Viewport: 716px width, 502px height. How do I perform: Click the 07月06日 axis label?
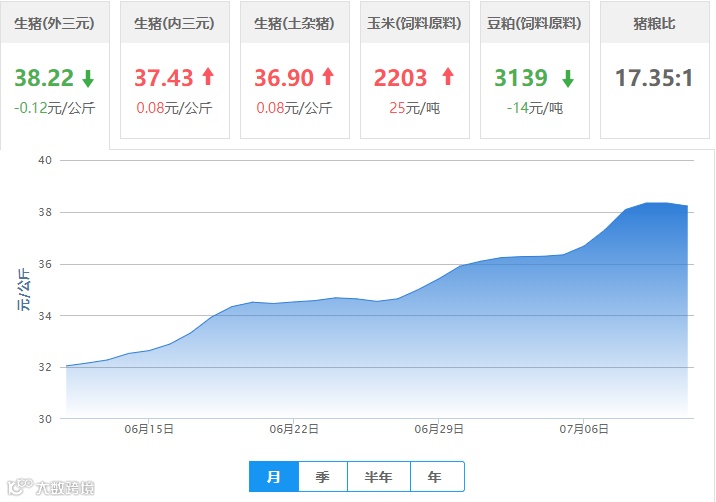pyautogui.click(x=584, y=429)
